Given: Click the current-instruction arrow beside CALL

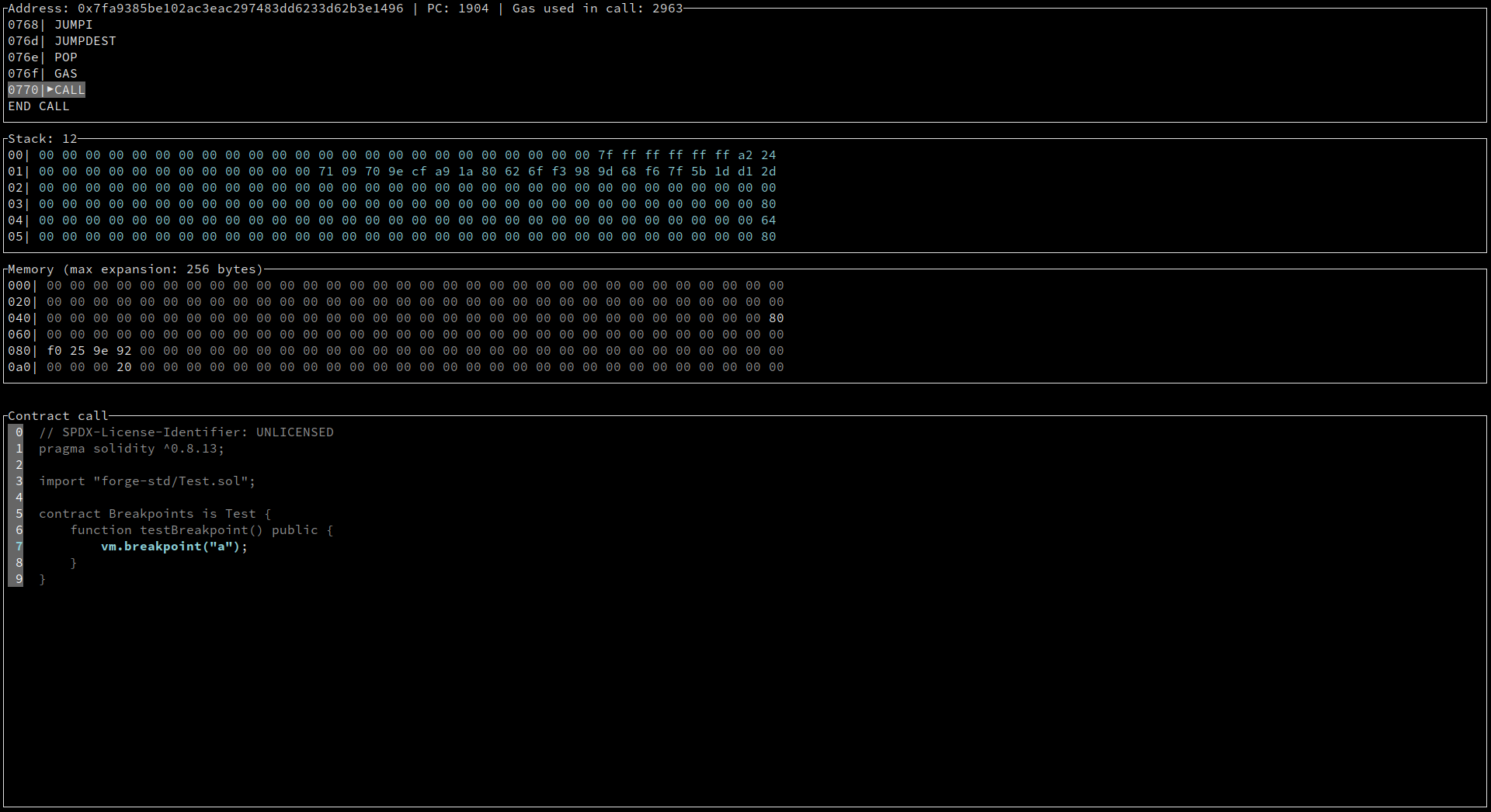Looking at the screenshot, I should point(50,90).
